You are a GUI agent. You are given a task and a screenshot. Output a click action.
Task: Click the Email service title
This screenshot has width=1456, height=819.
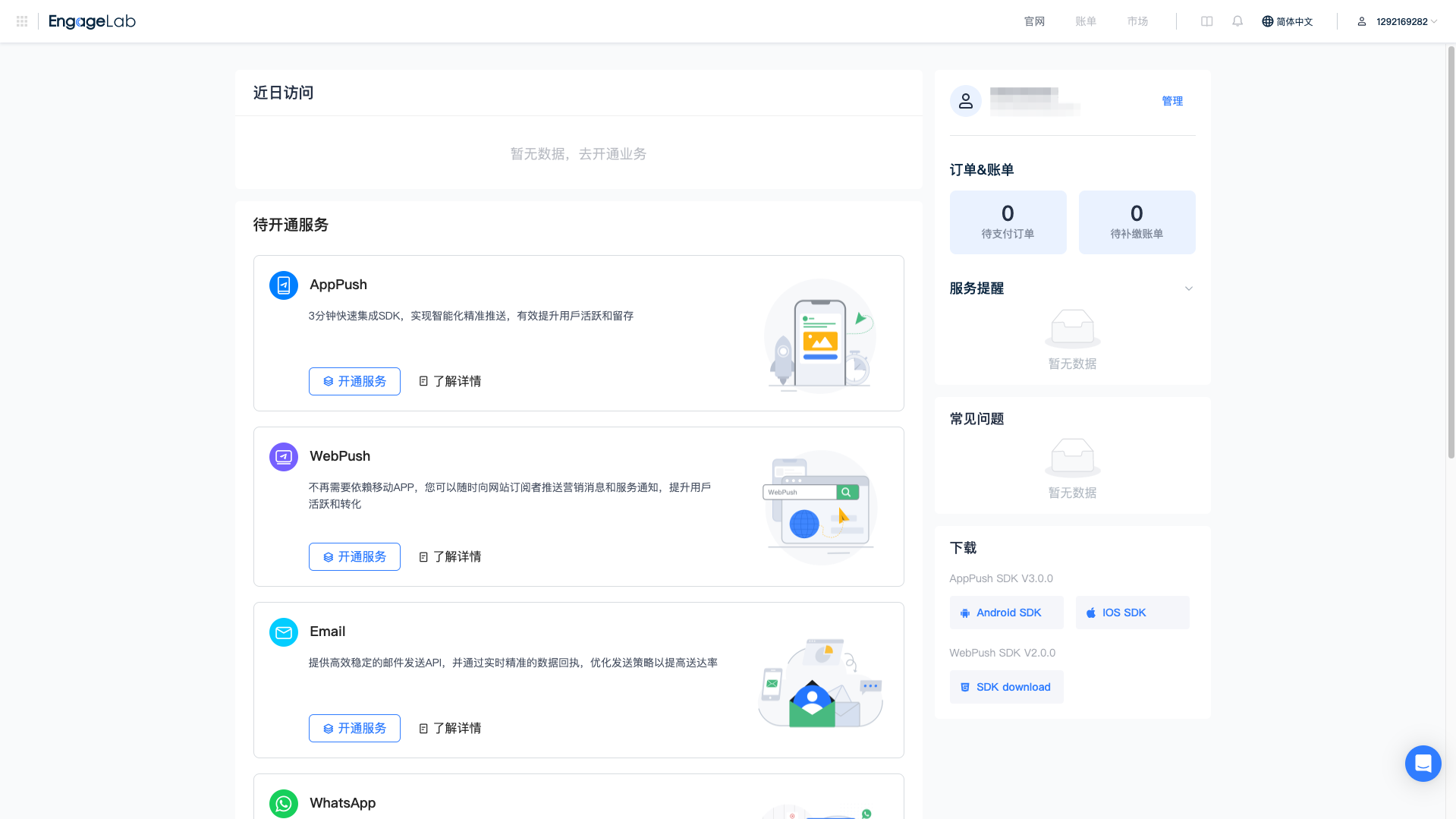point(328,632)
